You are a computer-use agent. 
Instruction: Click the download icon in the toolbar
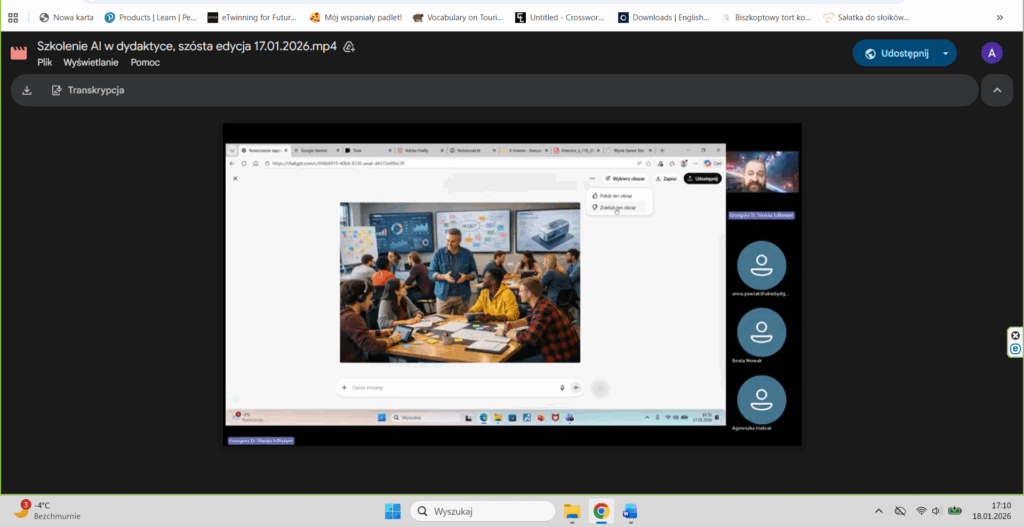(x=27, y=90)
